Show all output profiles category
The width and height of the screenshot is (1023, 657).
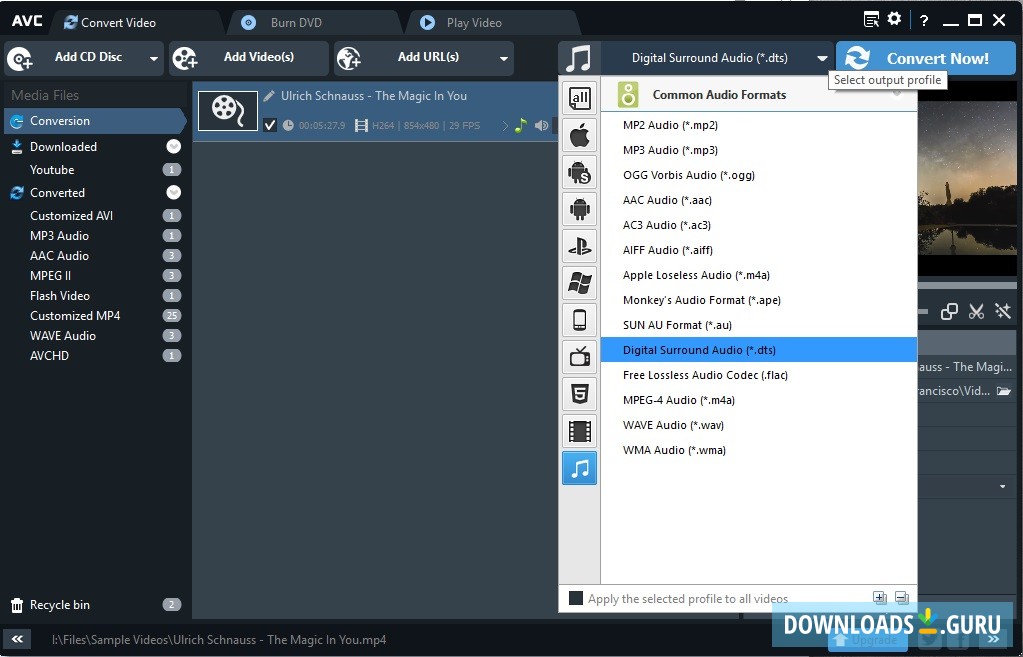point(579,99)
